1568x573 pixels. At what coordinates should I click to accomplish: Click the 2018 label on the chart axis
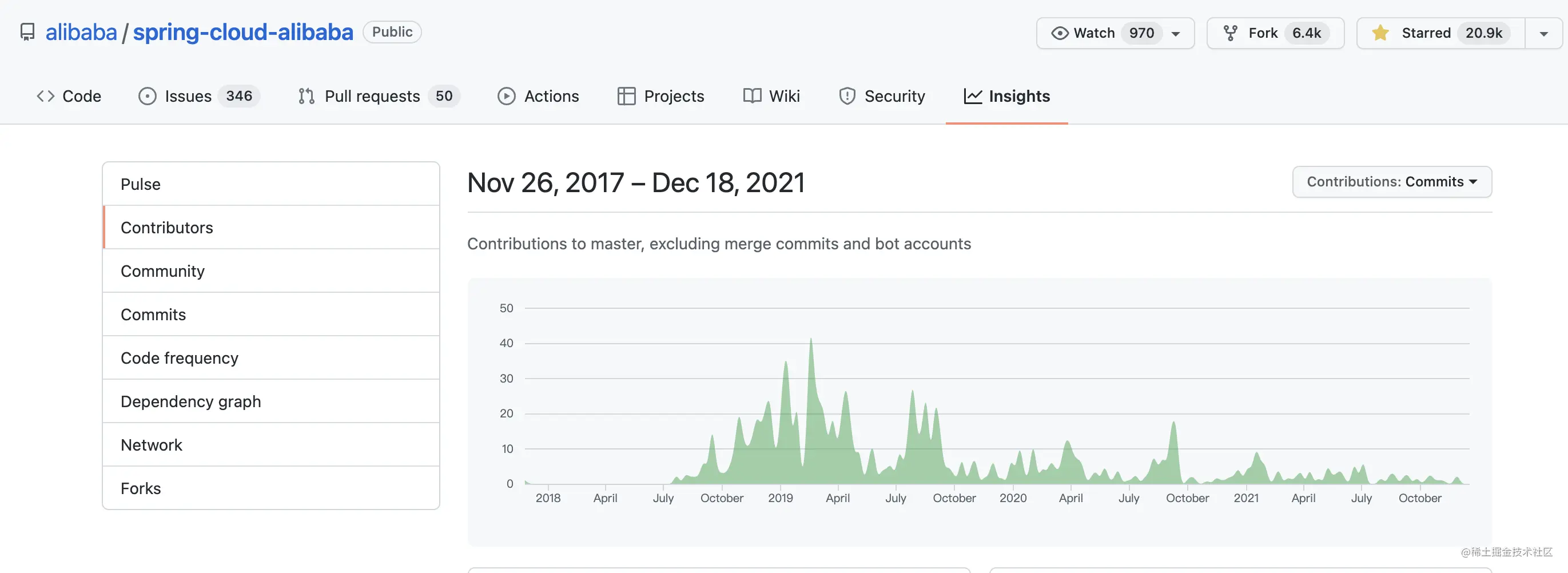548,498
